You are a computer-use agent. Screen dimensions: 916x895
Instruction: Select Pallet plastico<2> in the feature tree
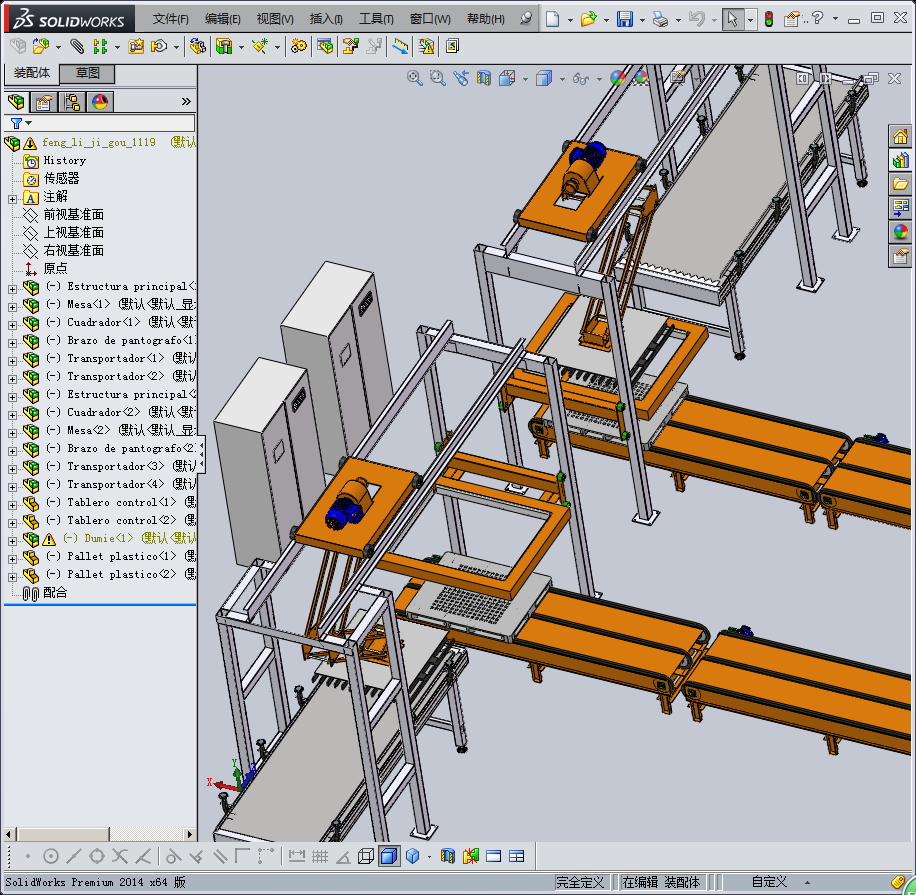(110, 574)
